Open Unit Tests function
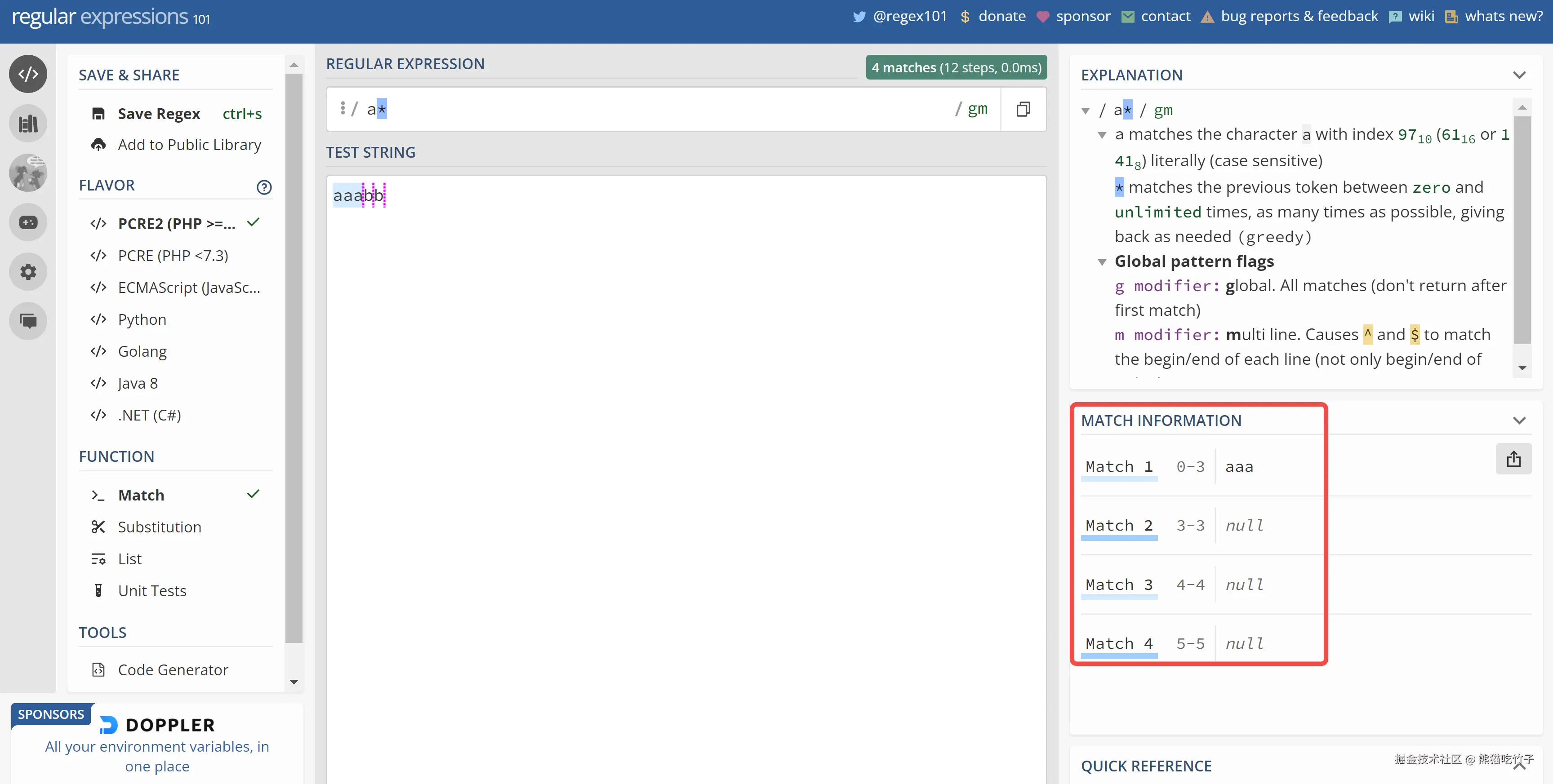This screenshot has height=784, width=1553. click(152, 590)
